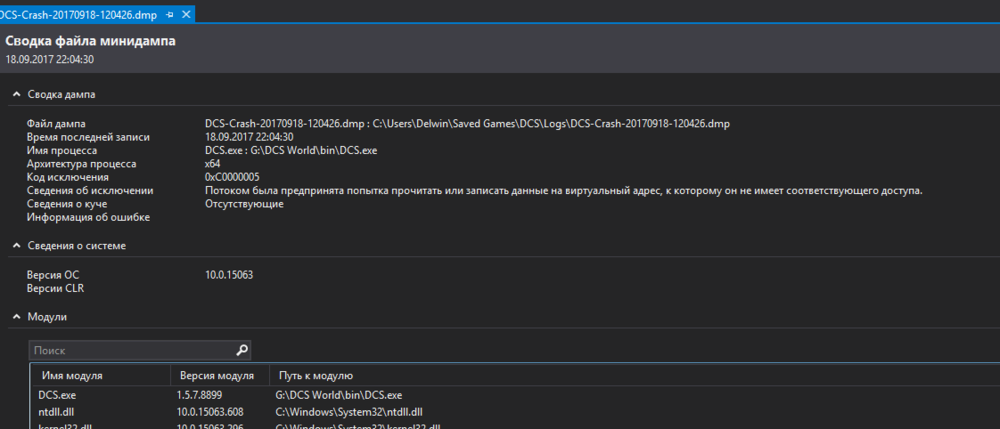Select the DCS.exe module row
1000x429 pixels.
point(515,395)
